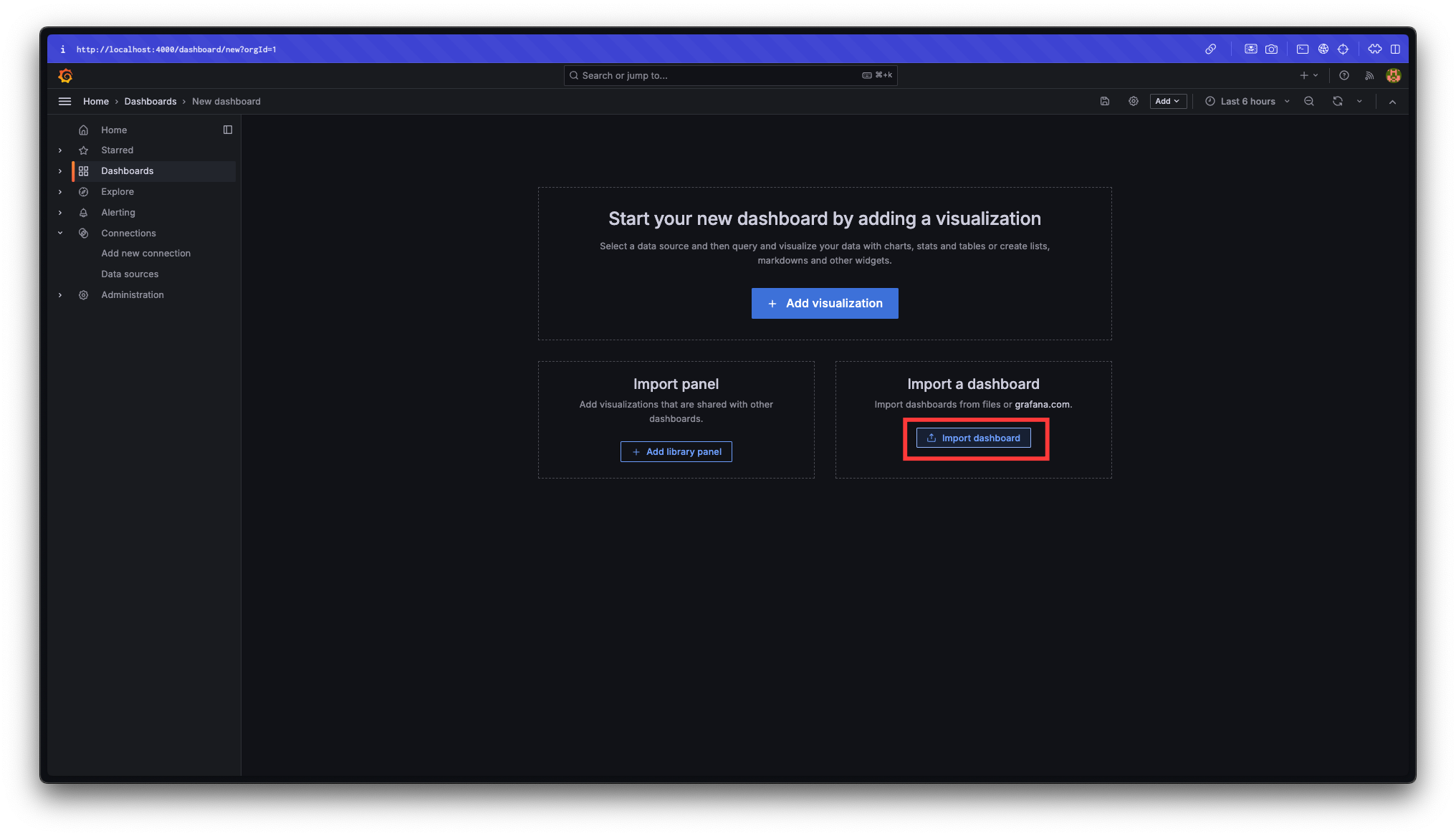Open dashboard settings gear icon
The image size is (1456, 836).
tap(1133, 101)
